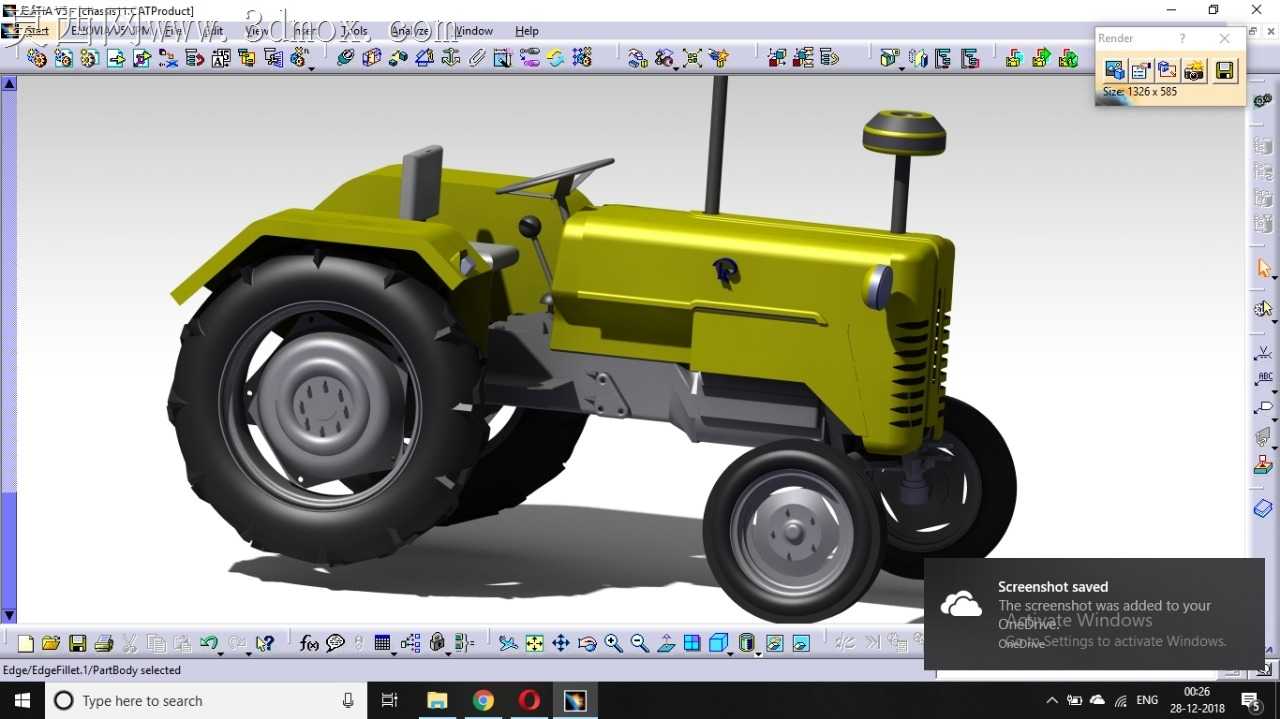The height and width of the screenshot is (719, 1280).
Task: Show hidden system tray icons chevron
Action: point(1051,700)
